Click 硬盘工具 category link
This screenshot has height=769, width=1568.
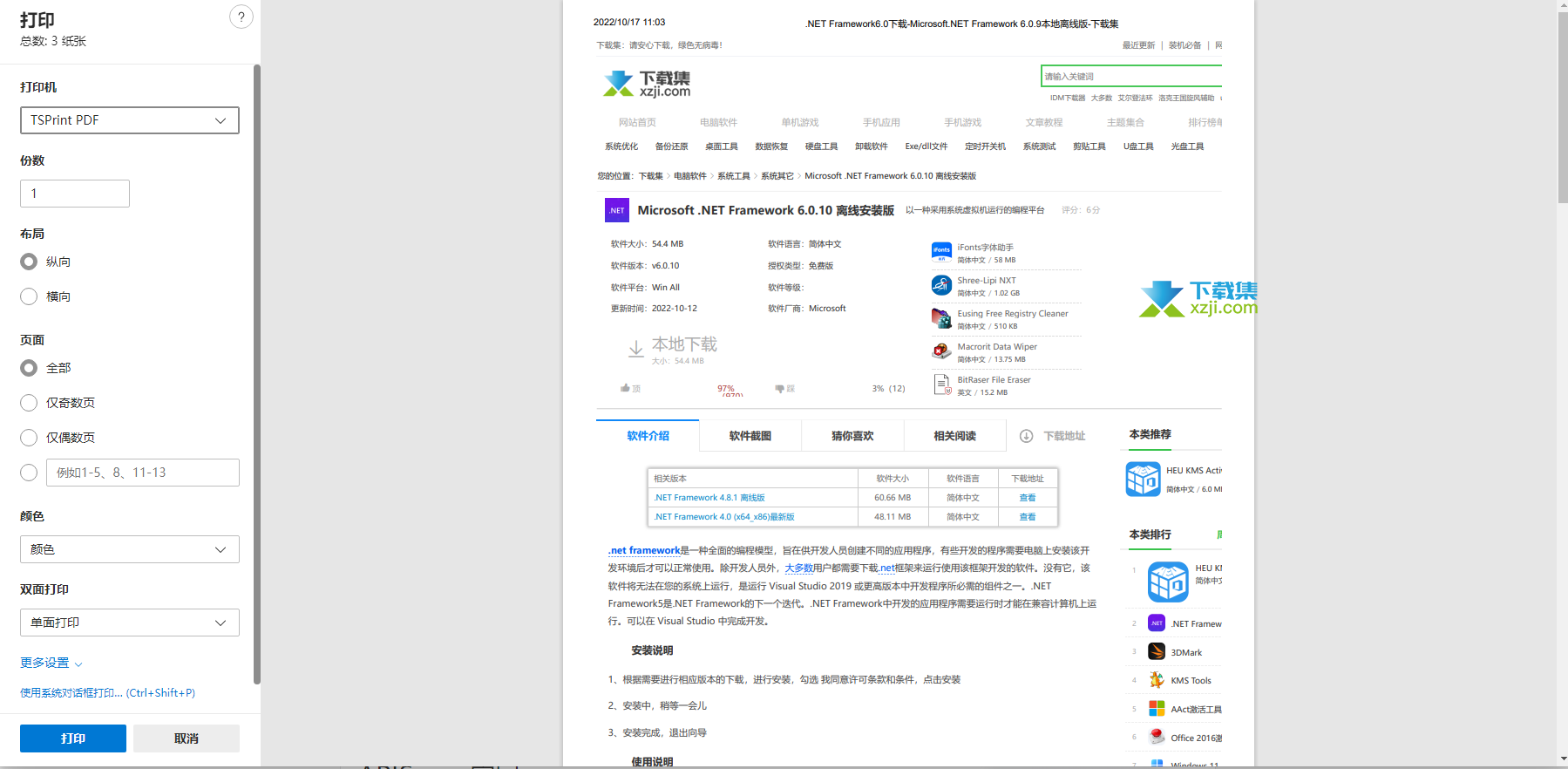pyautogui.click(x=821, y=146)
